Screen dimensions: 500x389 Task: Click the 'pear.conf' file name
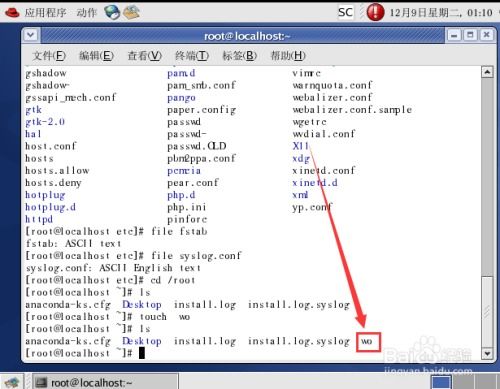(193, 183)
